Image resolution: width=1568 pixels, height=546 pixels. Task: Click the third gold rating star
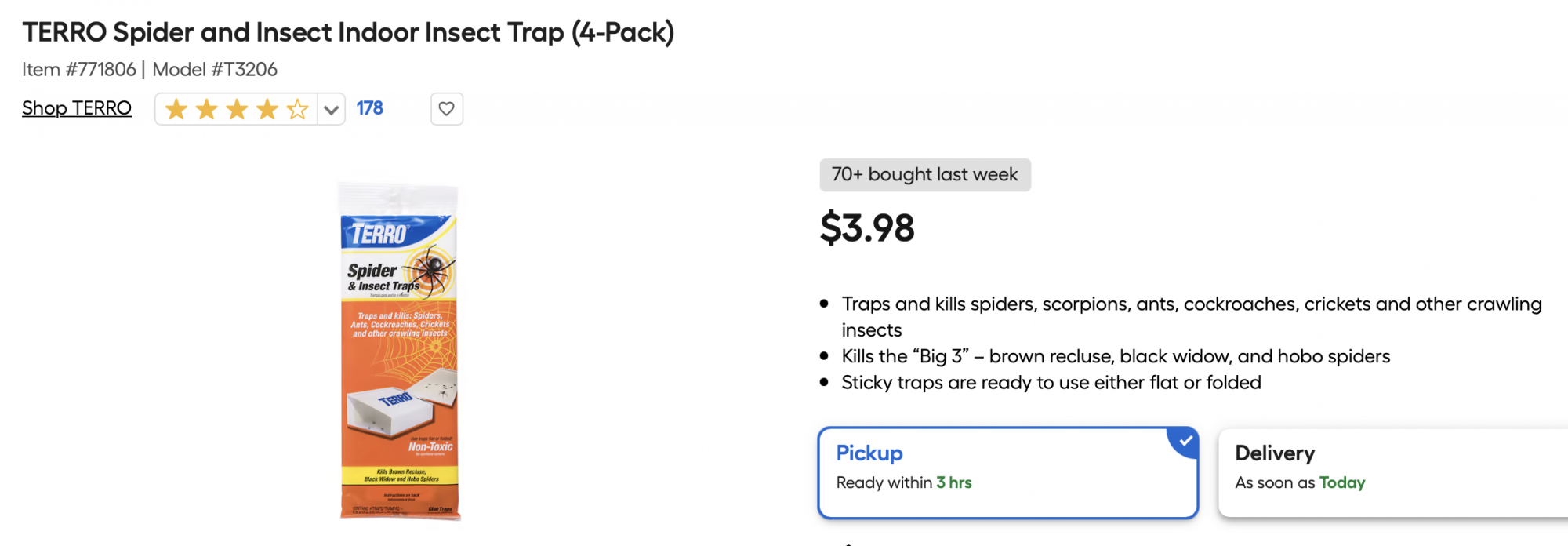pos(237,109)
